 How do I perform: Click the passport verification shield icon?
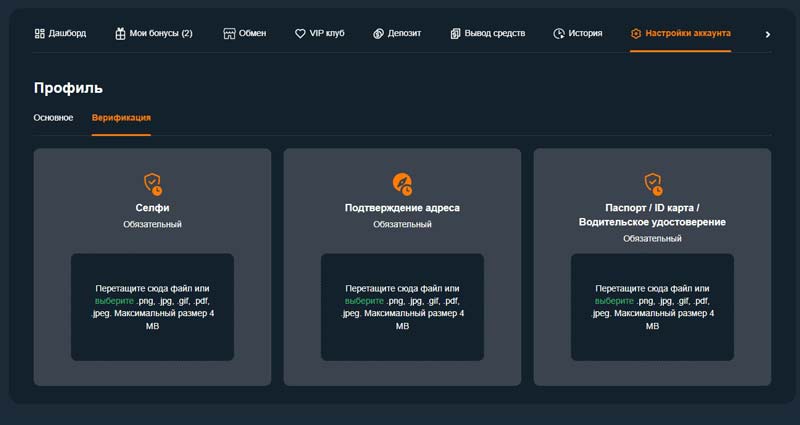tap(652, 184)
